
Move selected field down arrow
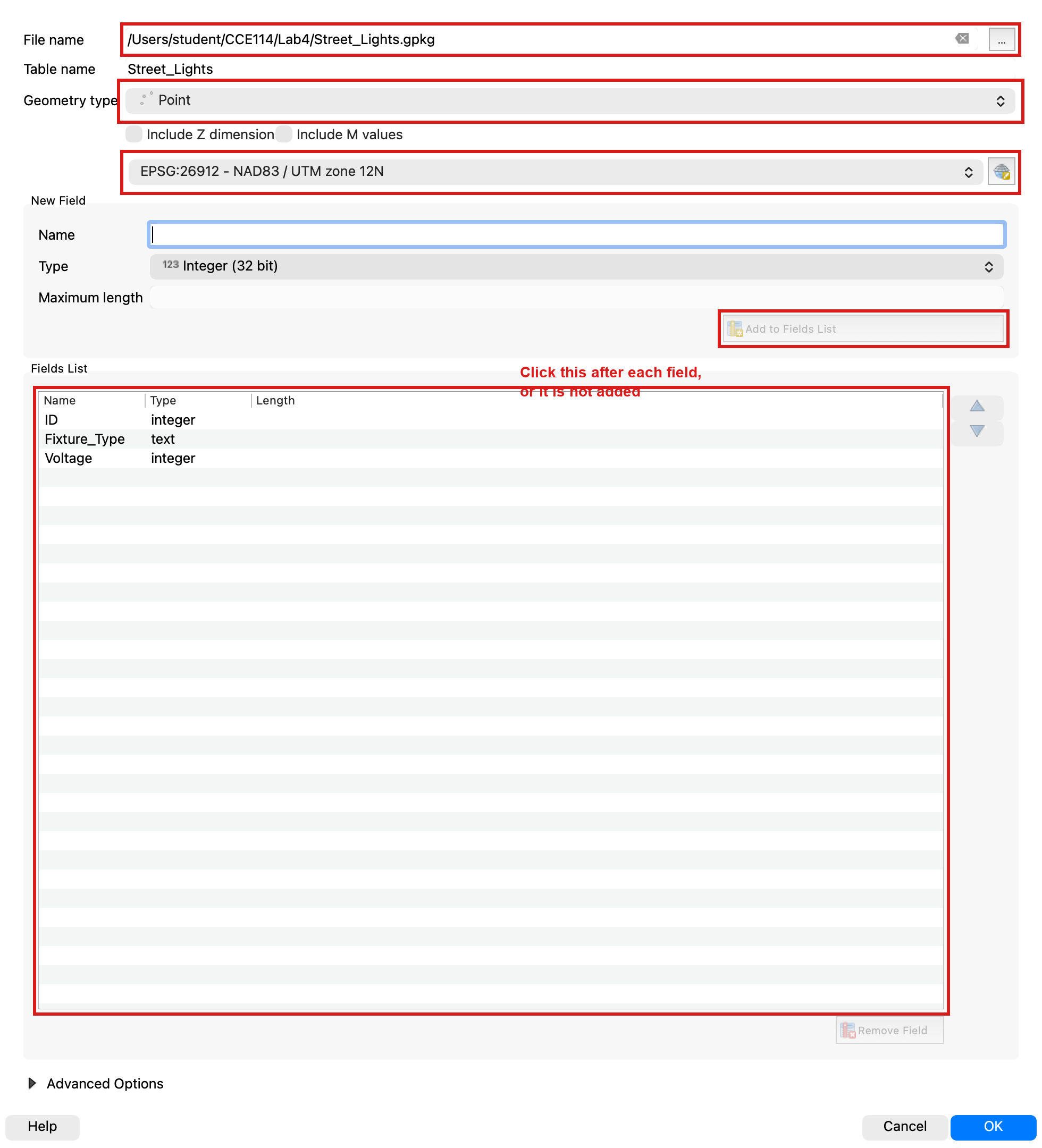click(977, 431)
